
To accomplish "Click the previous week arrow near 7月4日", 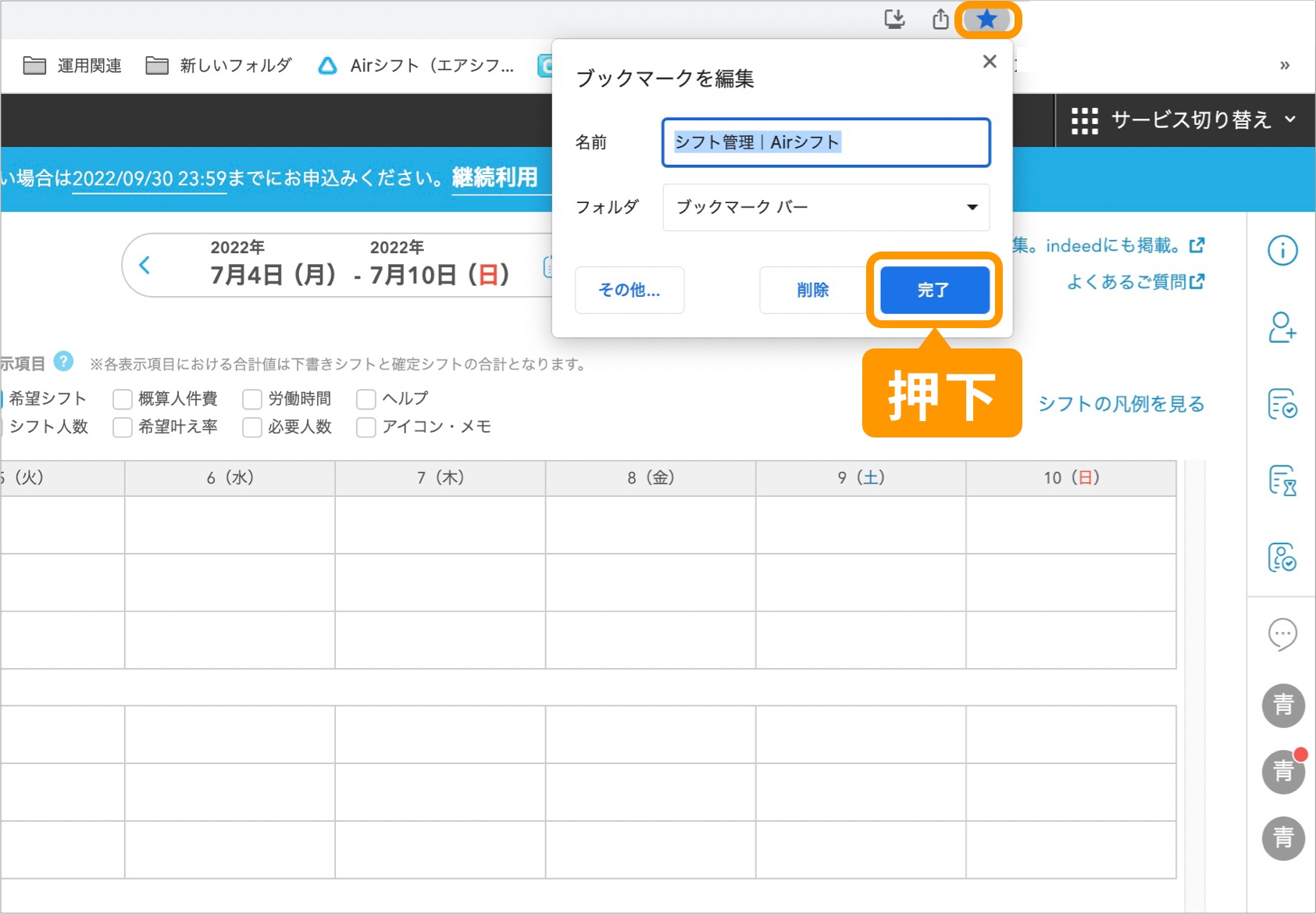I will (144, 266).
